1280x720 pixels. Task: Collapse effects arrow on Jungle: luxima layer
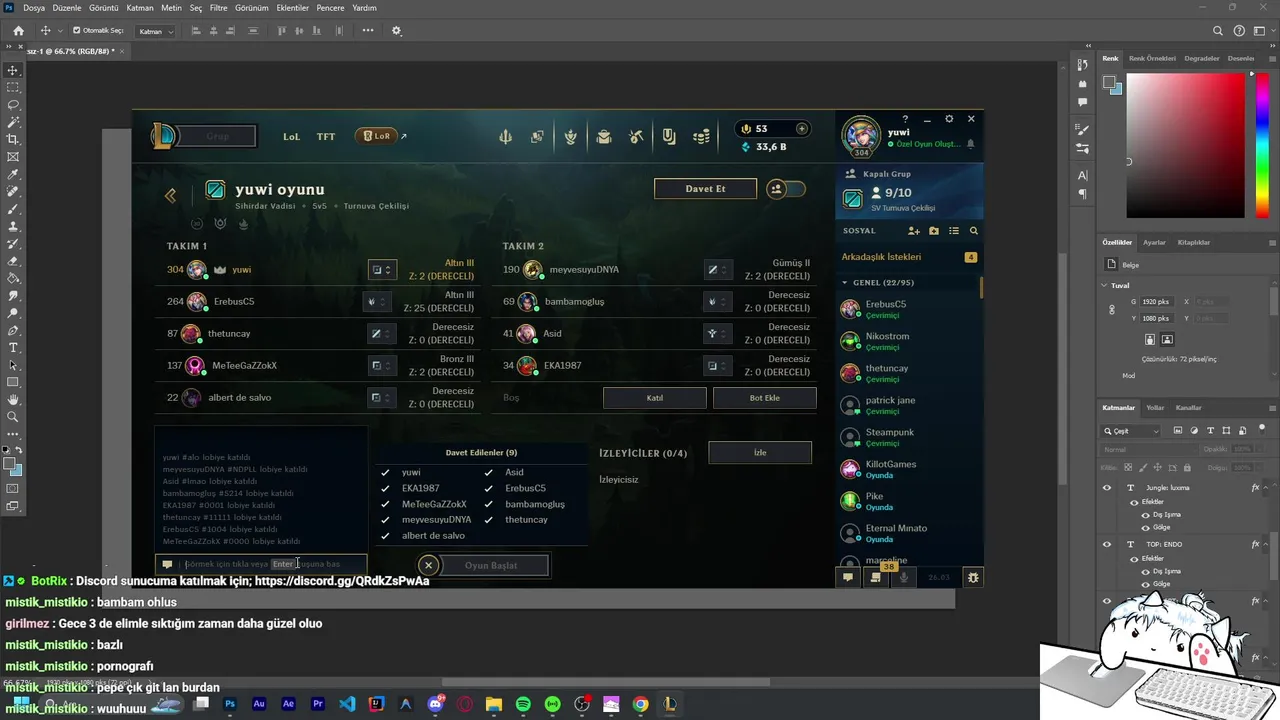coord(1267,488)
